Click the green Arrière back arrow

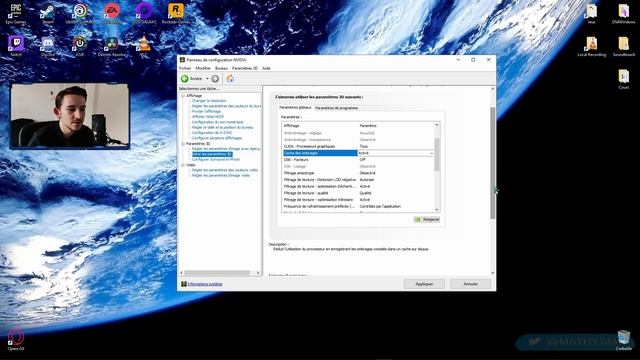[185, 78]
